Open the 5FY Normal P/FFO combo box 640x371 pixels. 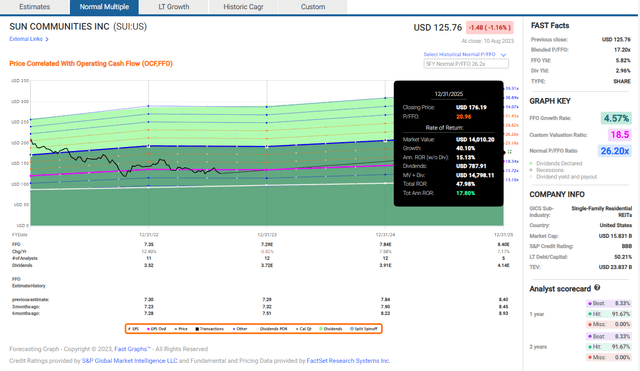point(466,64)
